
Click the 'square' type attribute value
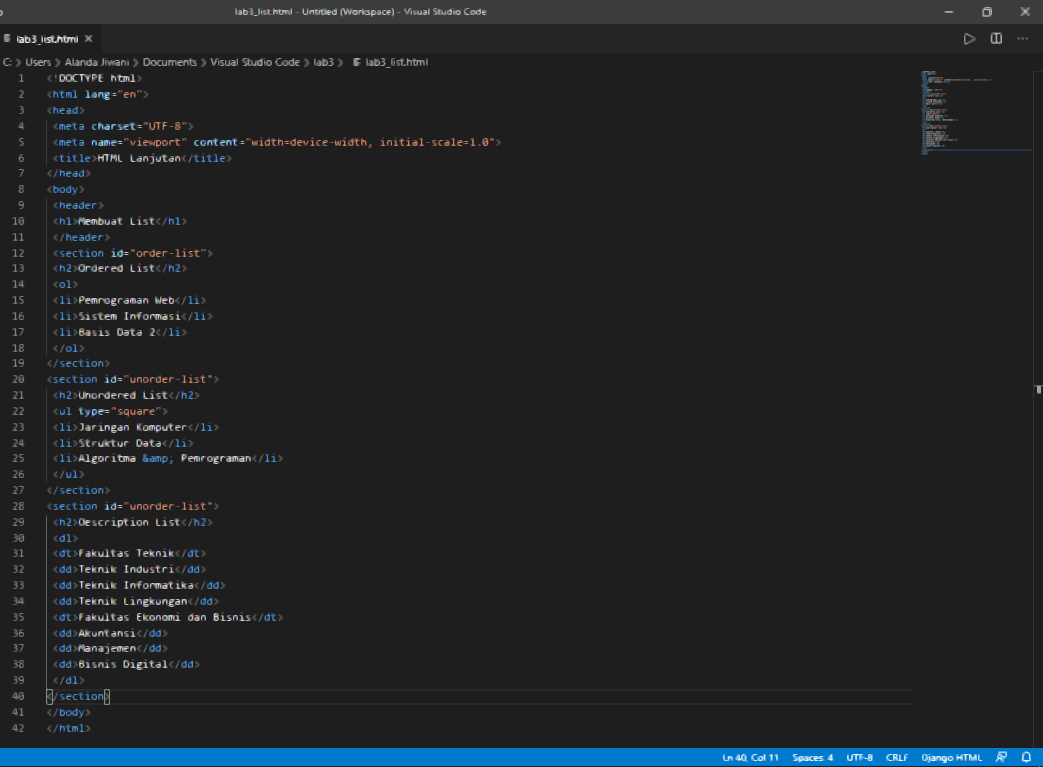tap(136, 411)
